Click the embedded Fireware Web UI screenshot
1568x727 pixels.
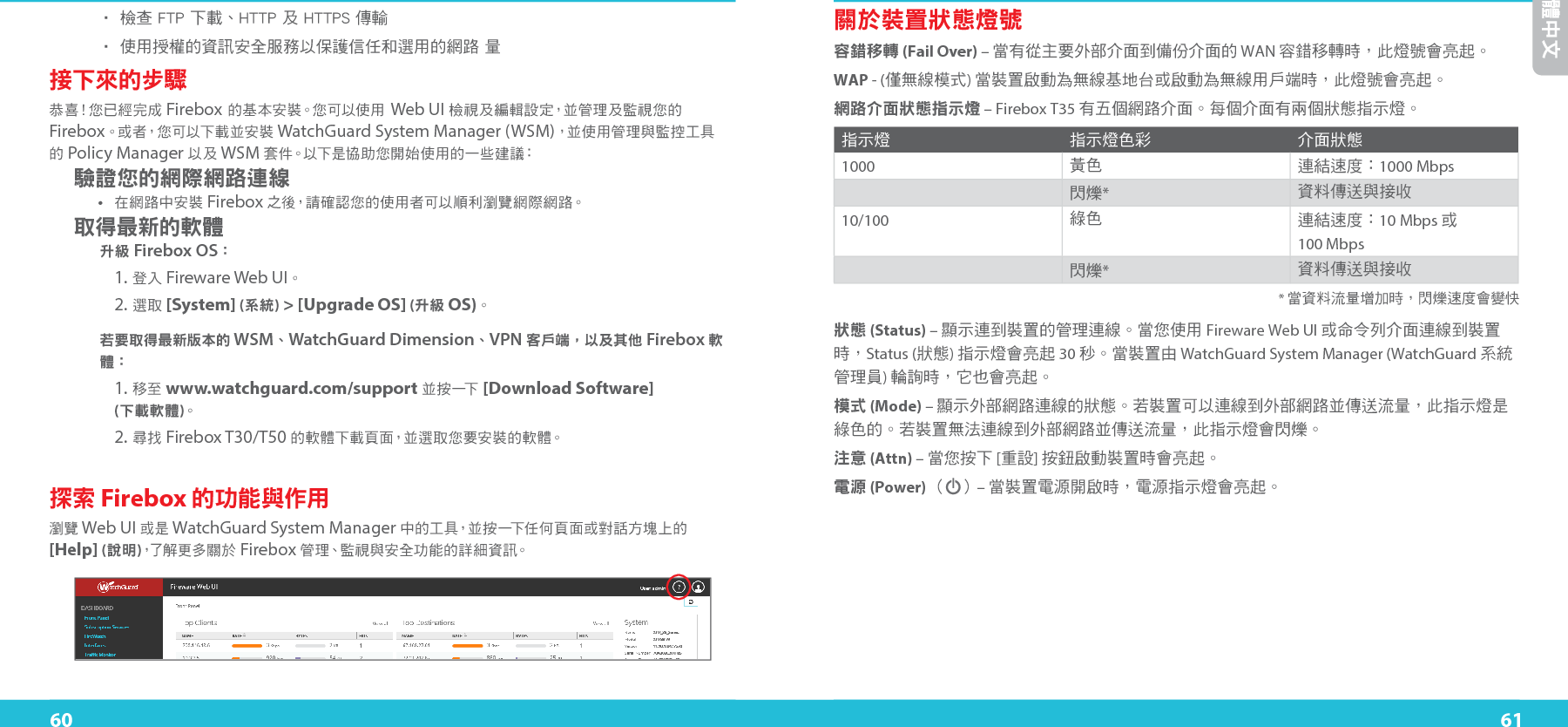pyautogui.click(x=393, y=619)
